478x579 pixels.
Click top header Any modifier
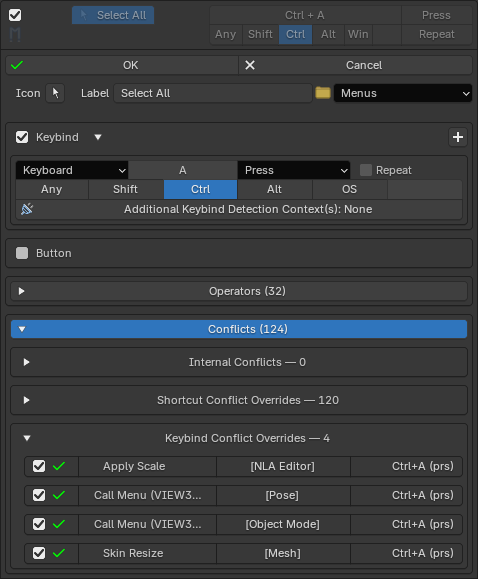(226, 34)
